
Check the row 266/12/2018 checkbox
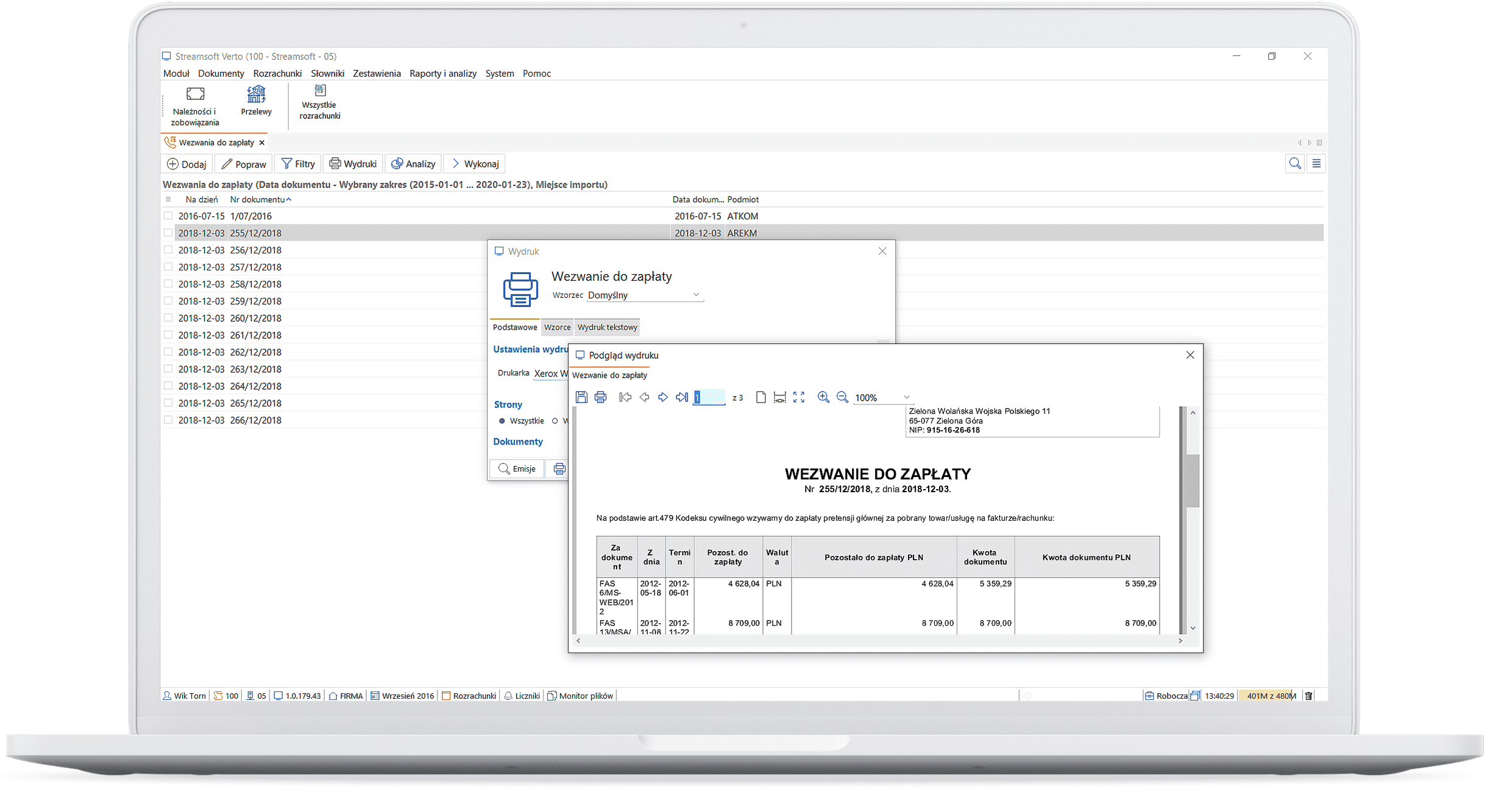tap(168, 420)
